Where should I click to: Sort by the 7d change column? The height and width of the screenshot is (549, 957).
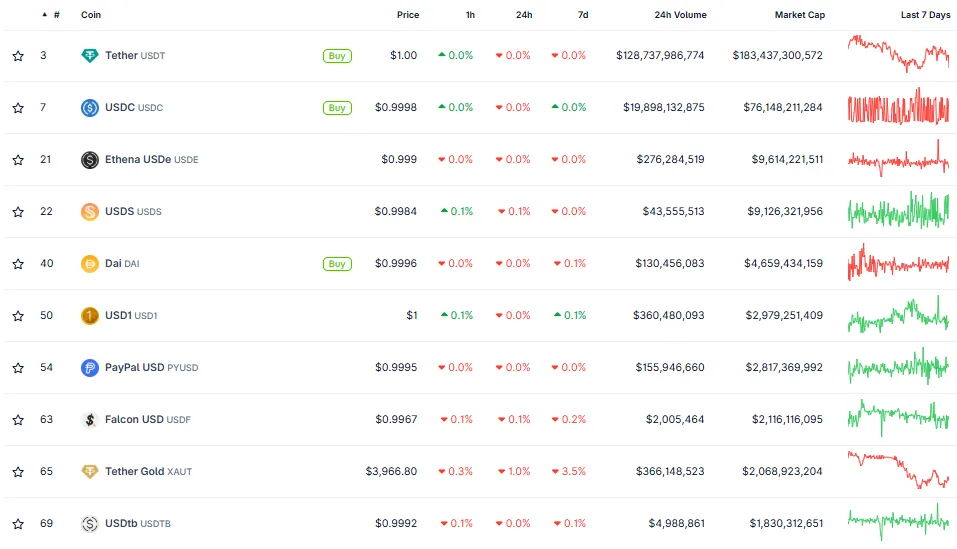(x=583, y=15)
